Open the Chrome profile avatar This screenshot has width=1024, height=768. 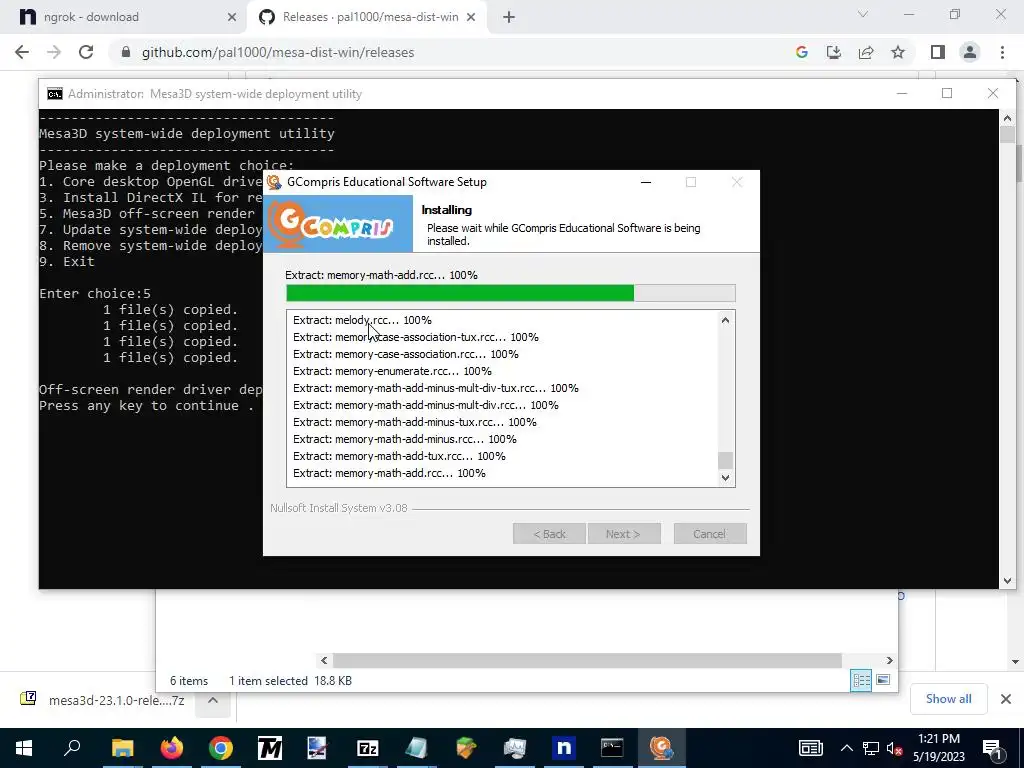pos(970,52)
